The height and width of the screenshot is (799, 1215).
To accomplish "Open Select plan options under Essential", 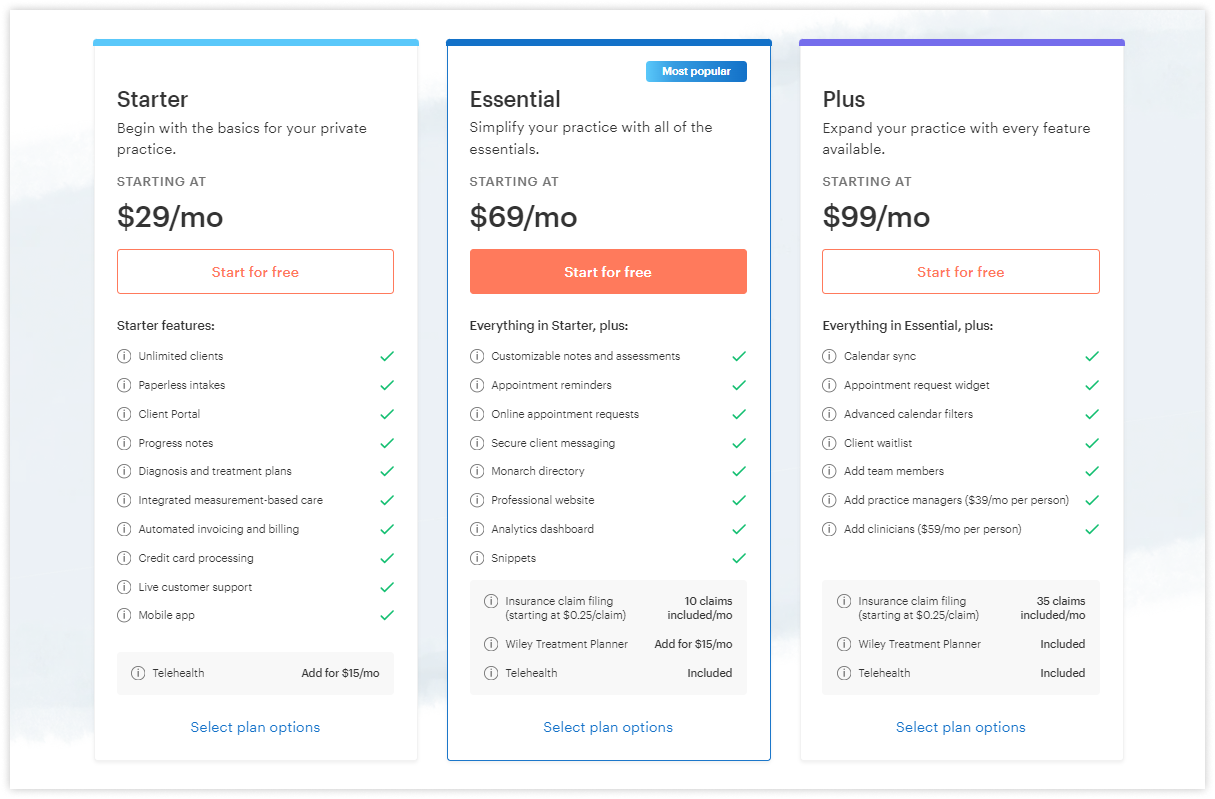I will pyautogui.click(x=608, y=727).
